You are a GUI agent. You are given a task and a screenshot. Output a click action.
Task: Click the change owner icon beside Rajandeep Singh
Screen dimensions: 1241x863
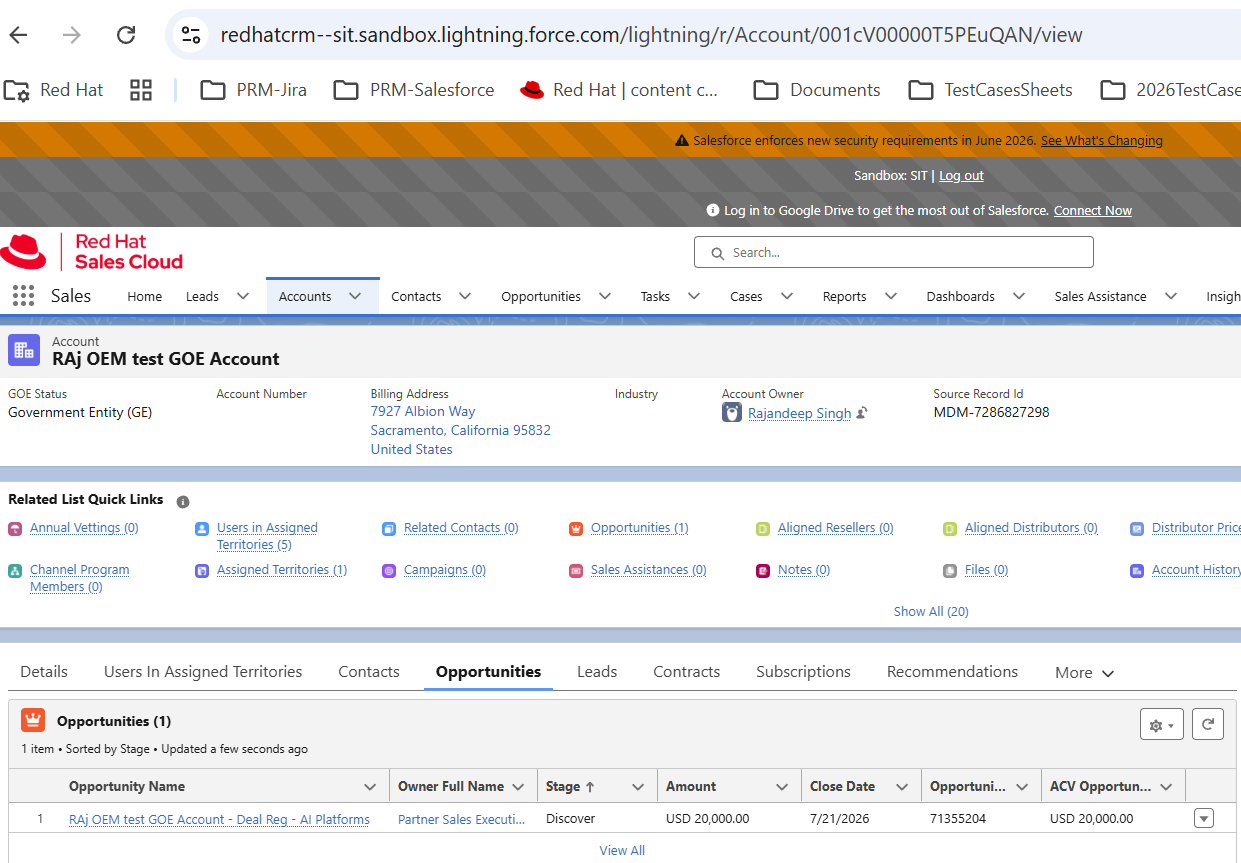862,412
